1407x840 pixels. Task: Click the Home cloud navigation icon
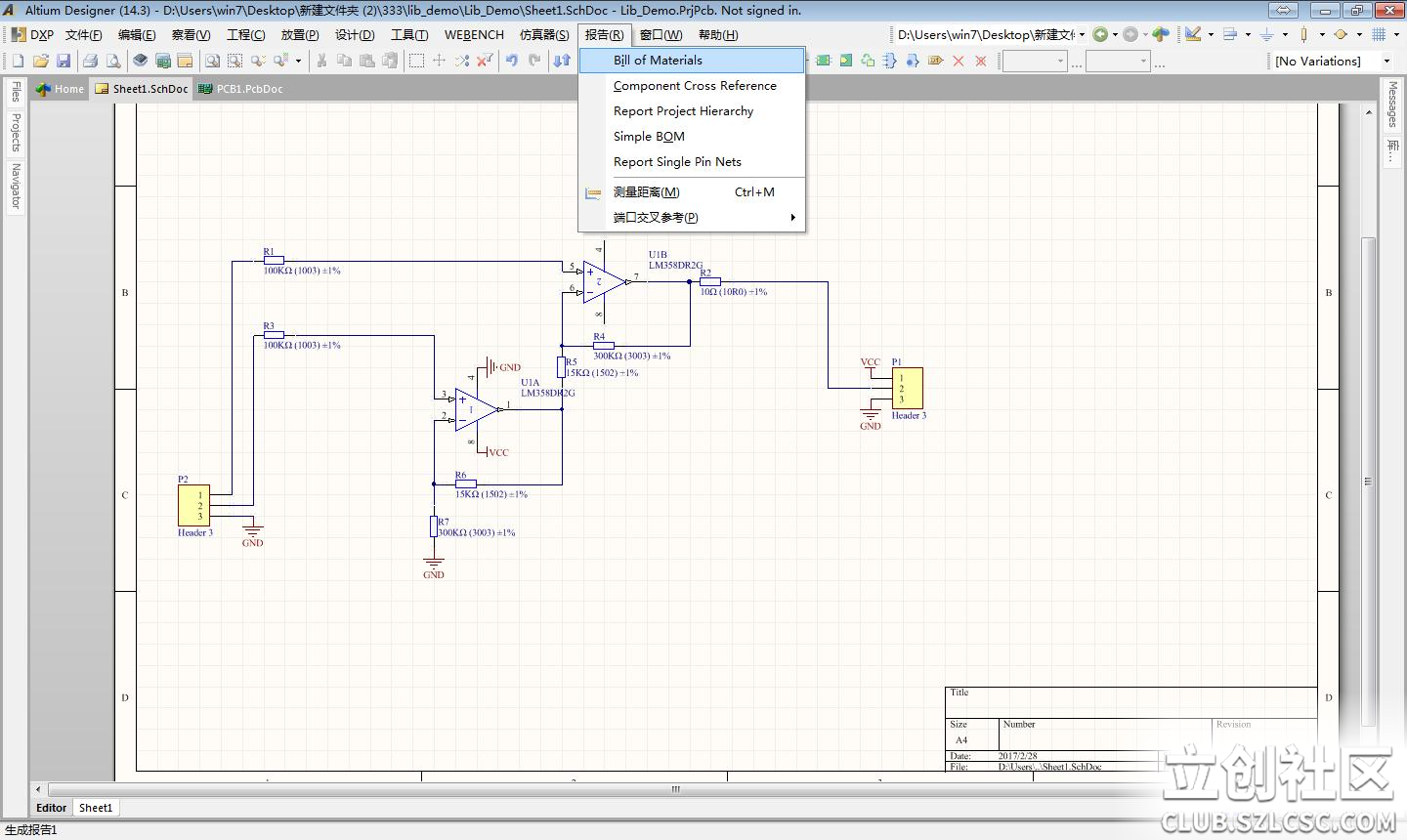pos(1160,34)
